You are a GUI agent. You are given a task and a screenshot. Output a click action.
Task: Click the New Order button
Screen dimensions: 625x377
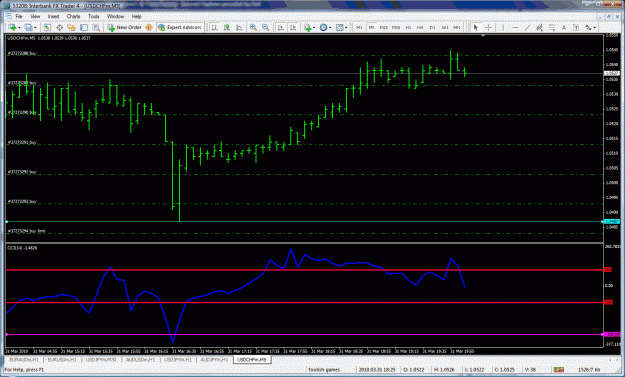[x=124, y=27]
